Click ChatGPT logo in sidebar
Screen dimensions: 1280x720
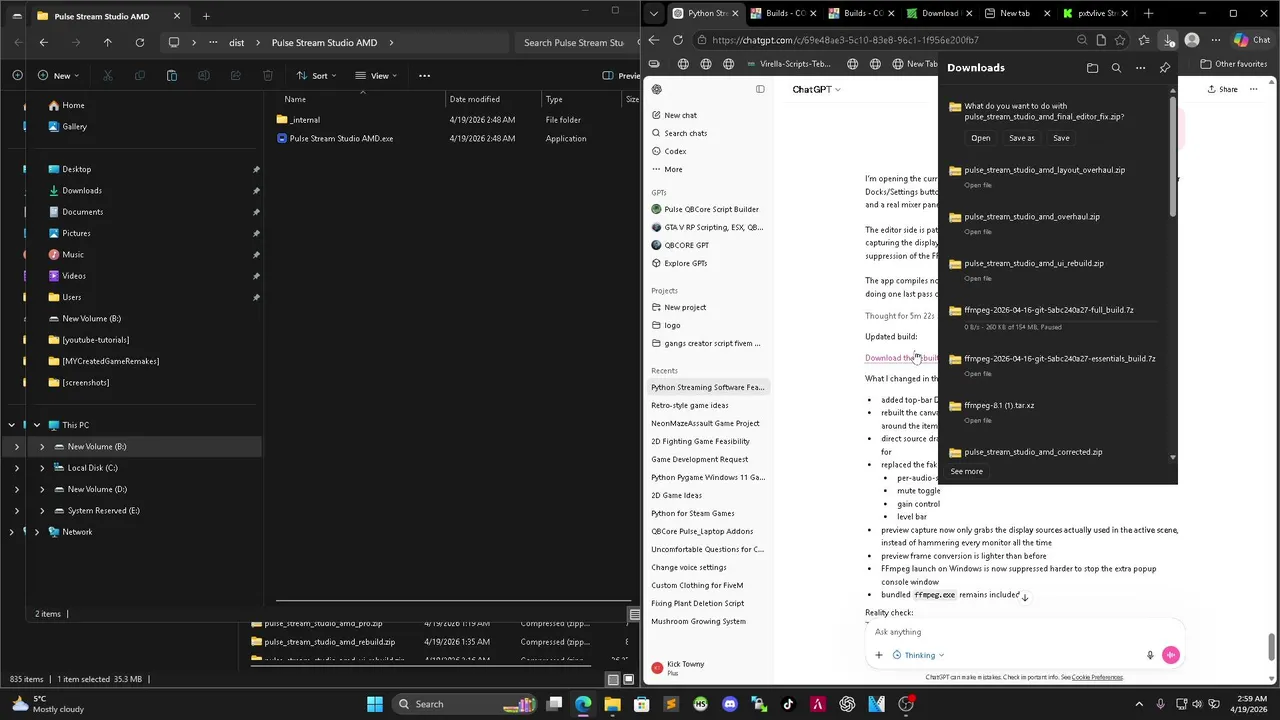tap(657, 89)
